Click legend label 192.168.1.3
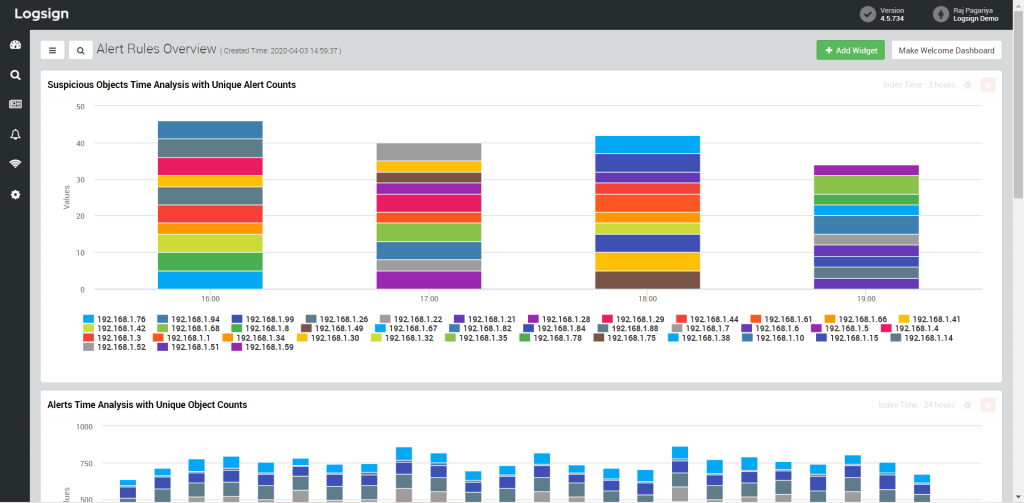1024x503 pixels. click(x=119, y=338)
